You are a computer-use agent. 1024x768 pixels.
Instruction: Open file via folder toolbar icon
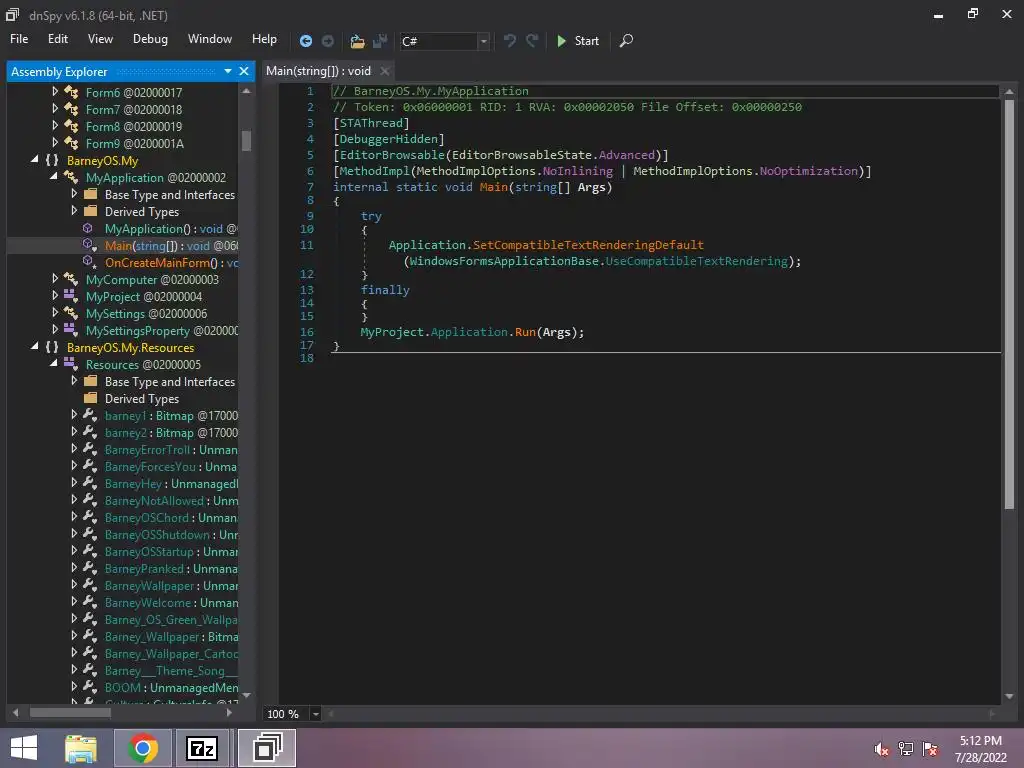357,41
